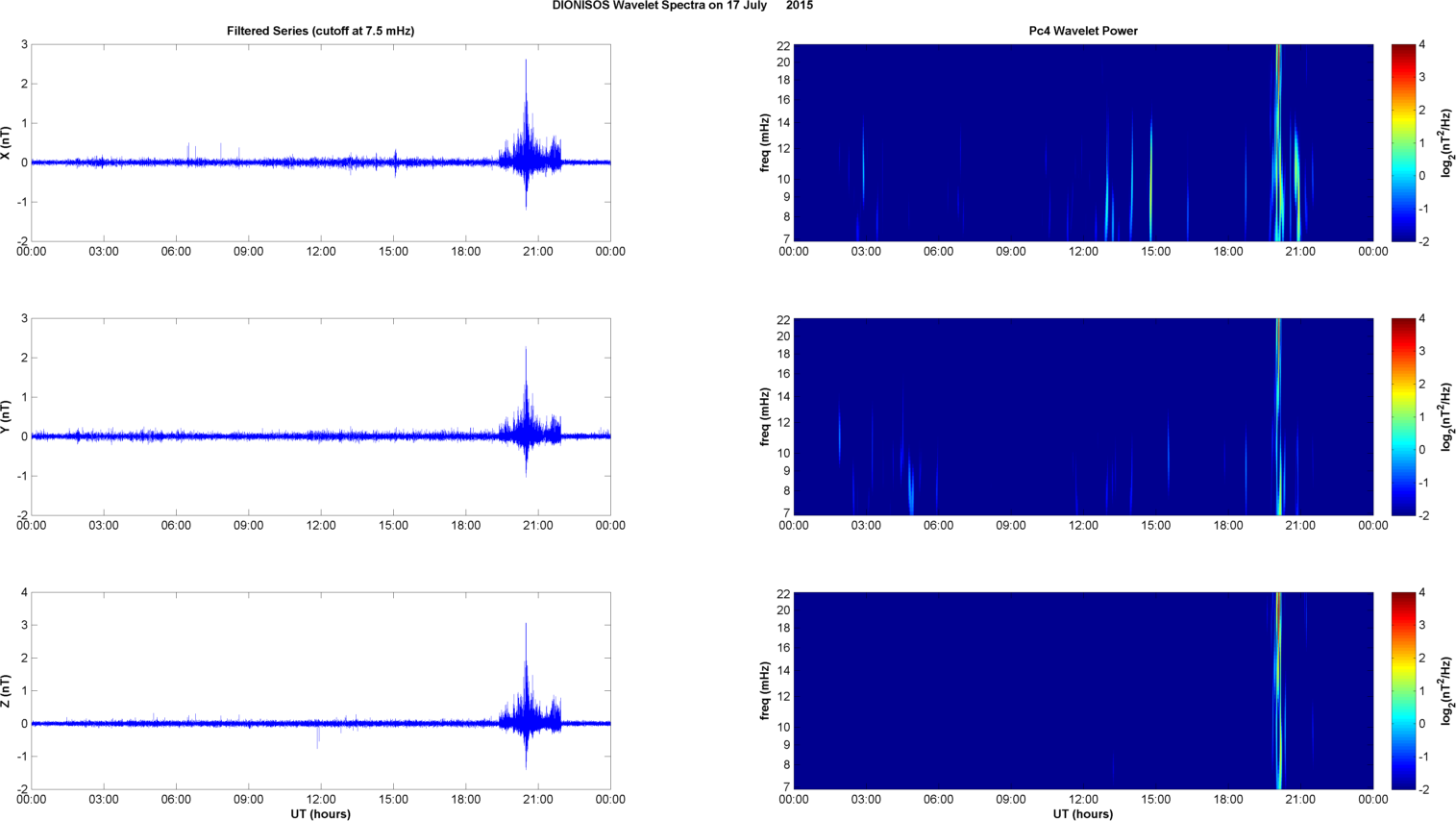The image size is (1456, 821).
Task: Select the X (nT) axis label
Action: tap(6, 143)
